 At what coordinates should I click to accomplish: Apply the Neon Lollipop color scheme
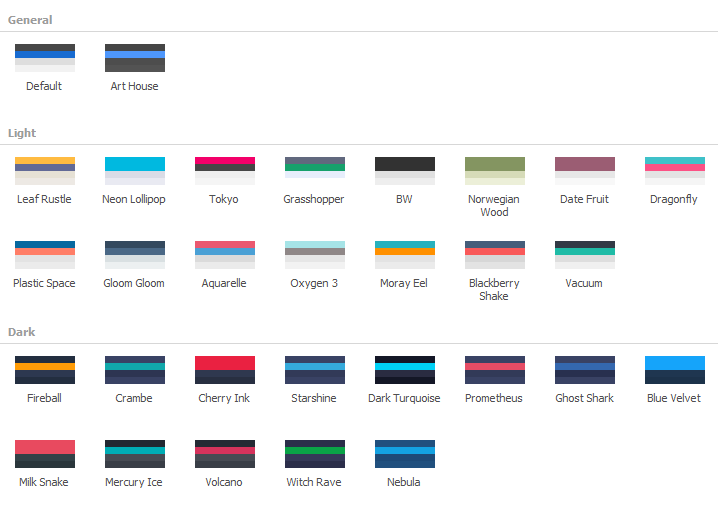tap(134, 171)
